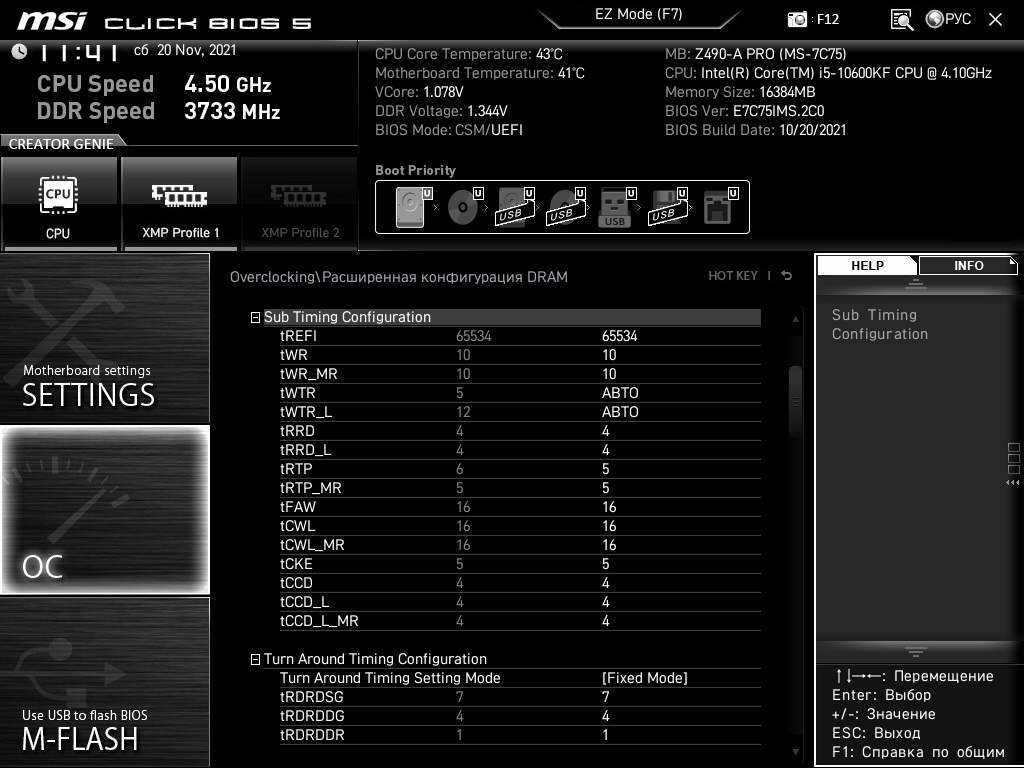Edit the tWR timing value
Image resolution: width=1024 pixels, height=768 pixels.
click(609, 355)
